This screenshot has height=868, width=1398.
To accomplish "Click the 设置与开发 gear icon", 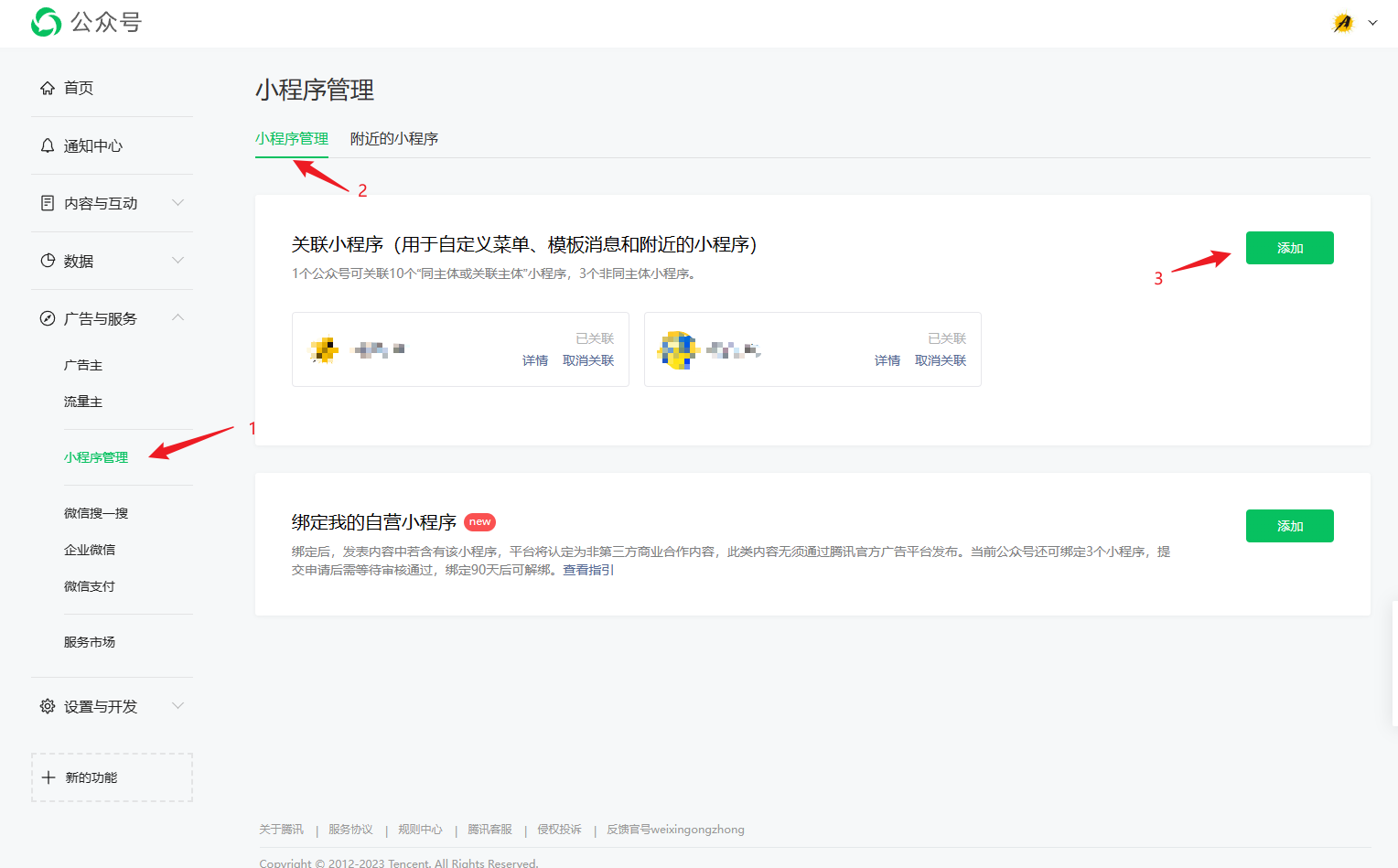I will click(48, 706).
